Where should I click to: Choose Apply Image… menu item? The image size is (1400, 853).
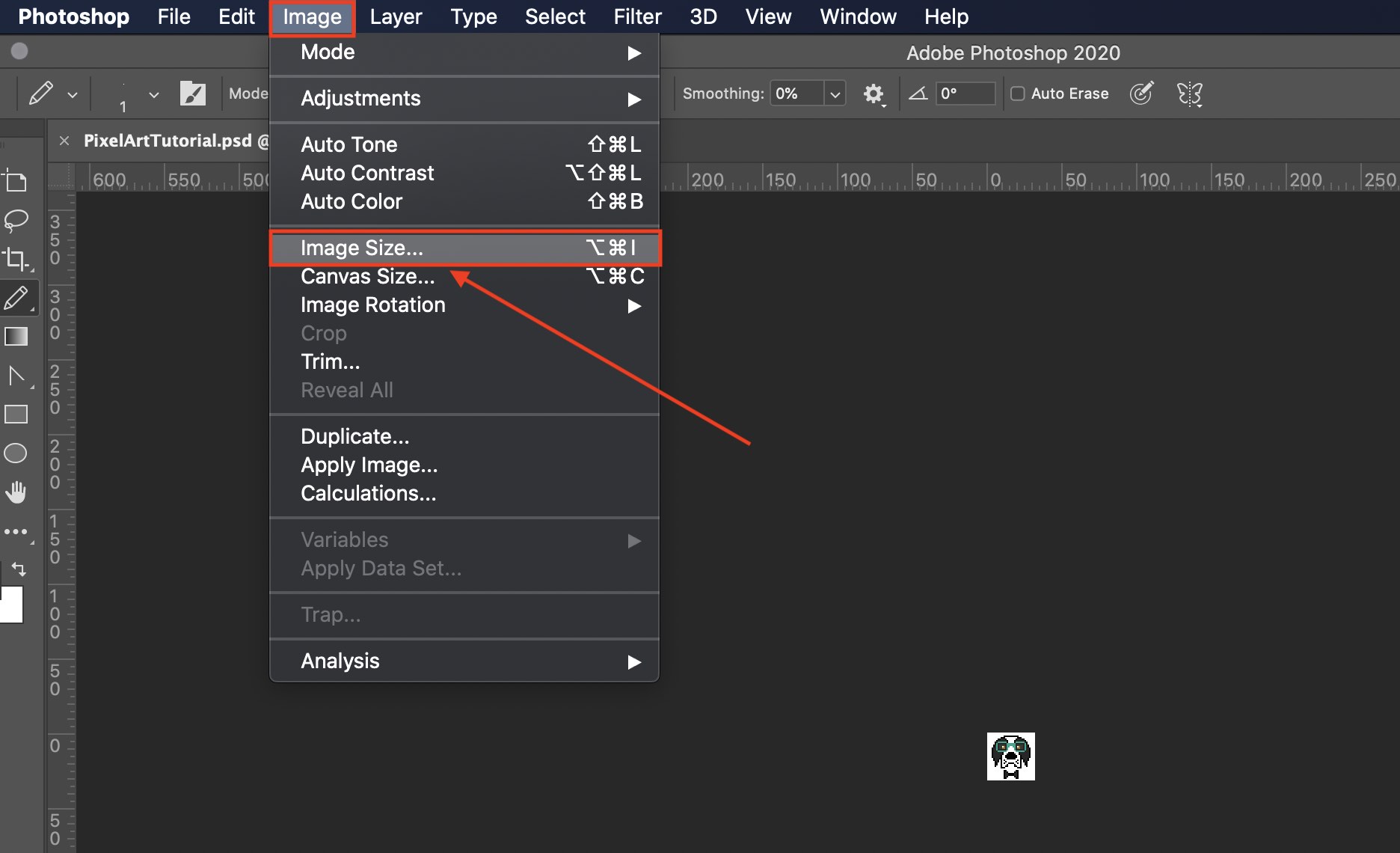[x=464, y=465]
